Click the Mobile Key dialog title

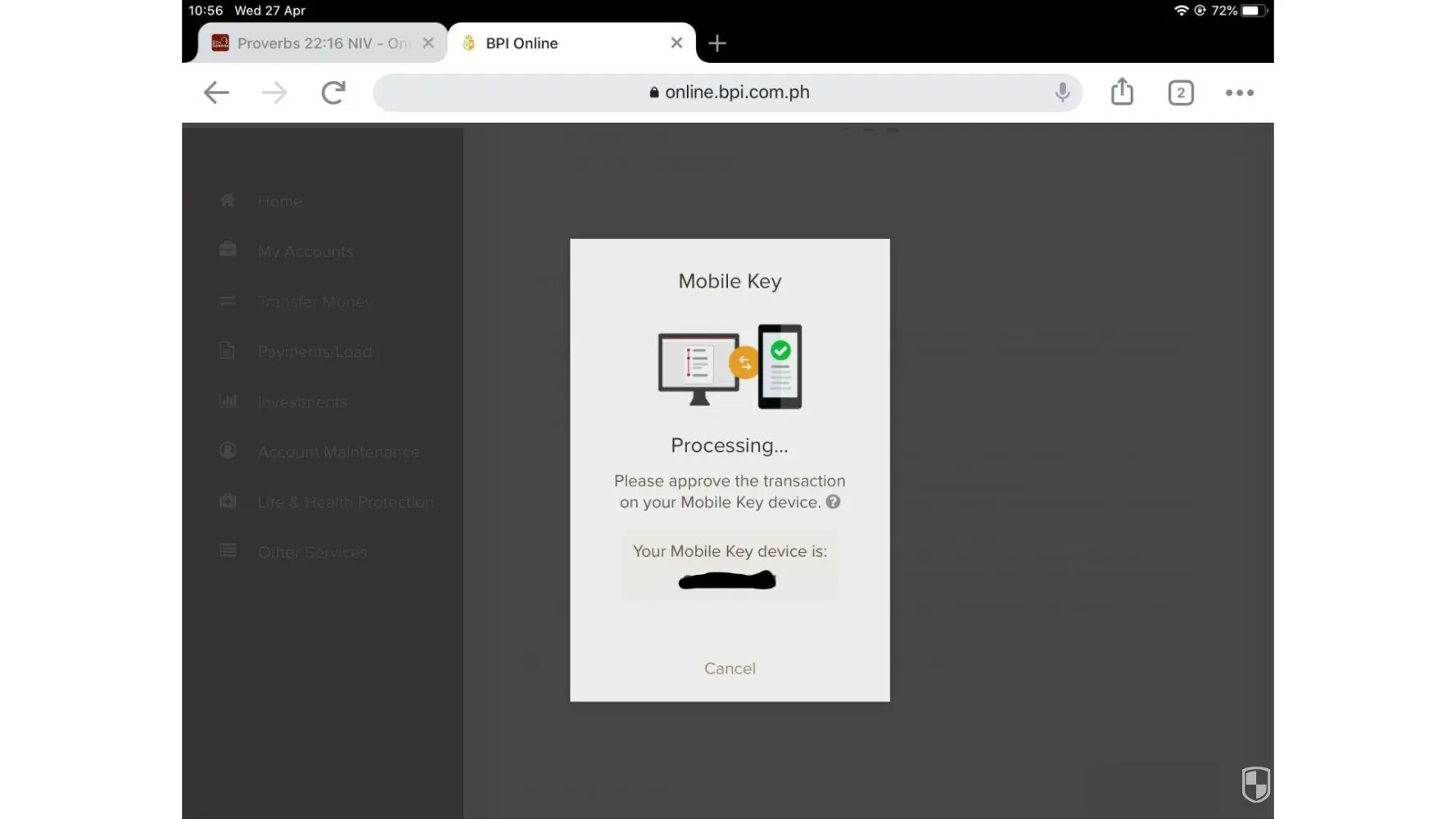point(730,281)
